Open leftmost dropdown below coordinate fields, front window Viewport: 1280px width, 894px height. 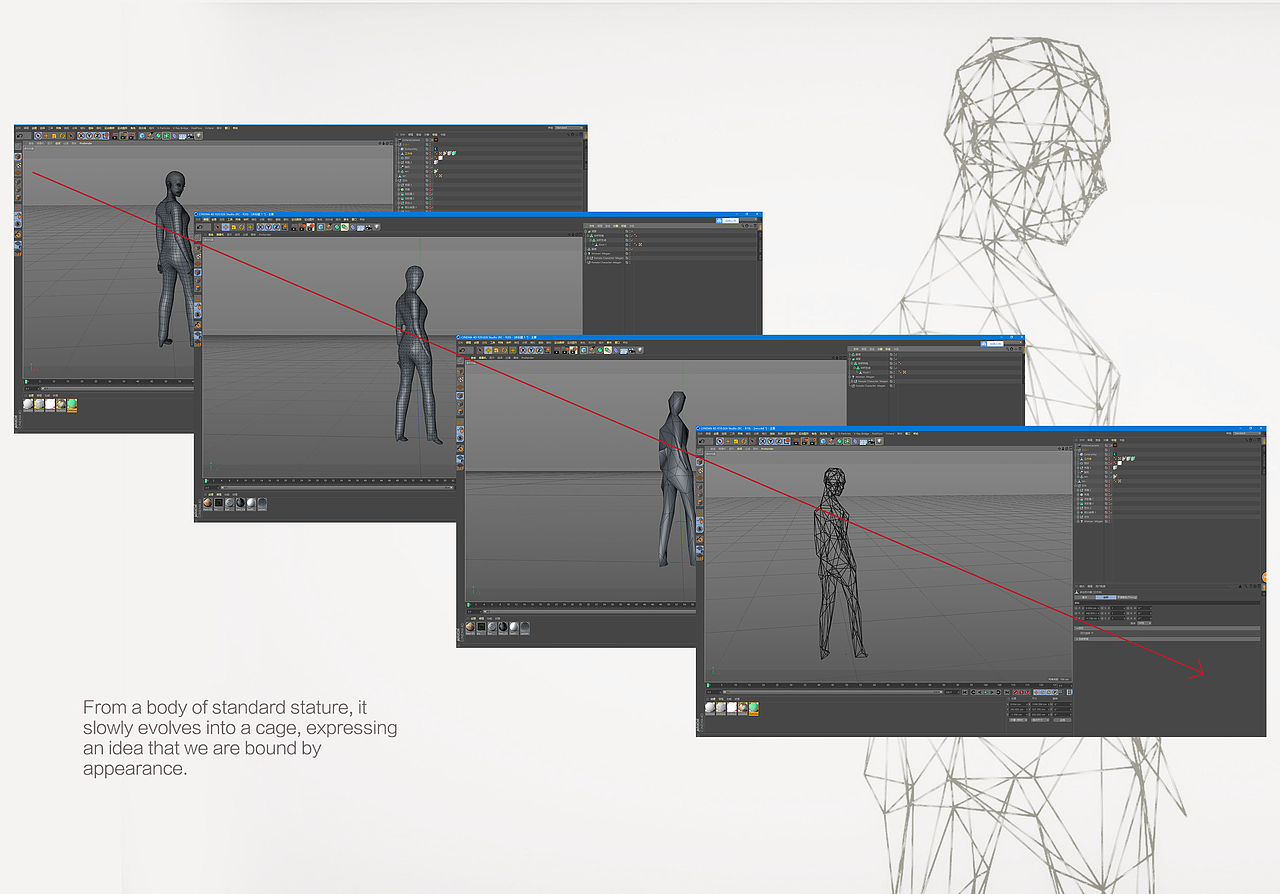click(1018, 720)
